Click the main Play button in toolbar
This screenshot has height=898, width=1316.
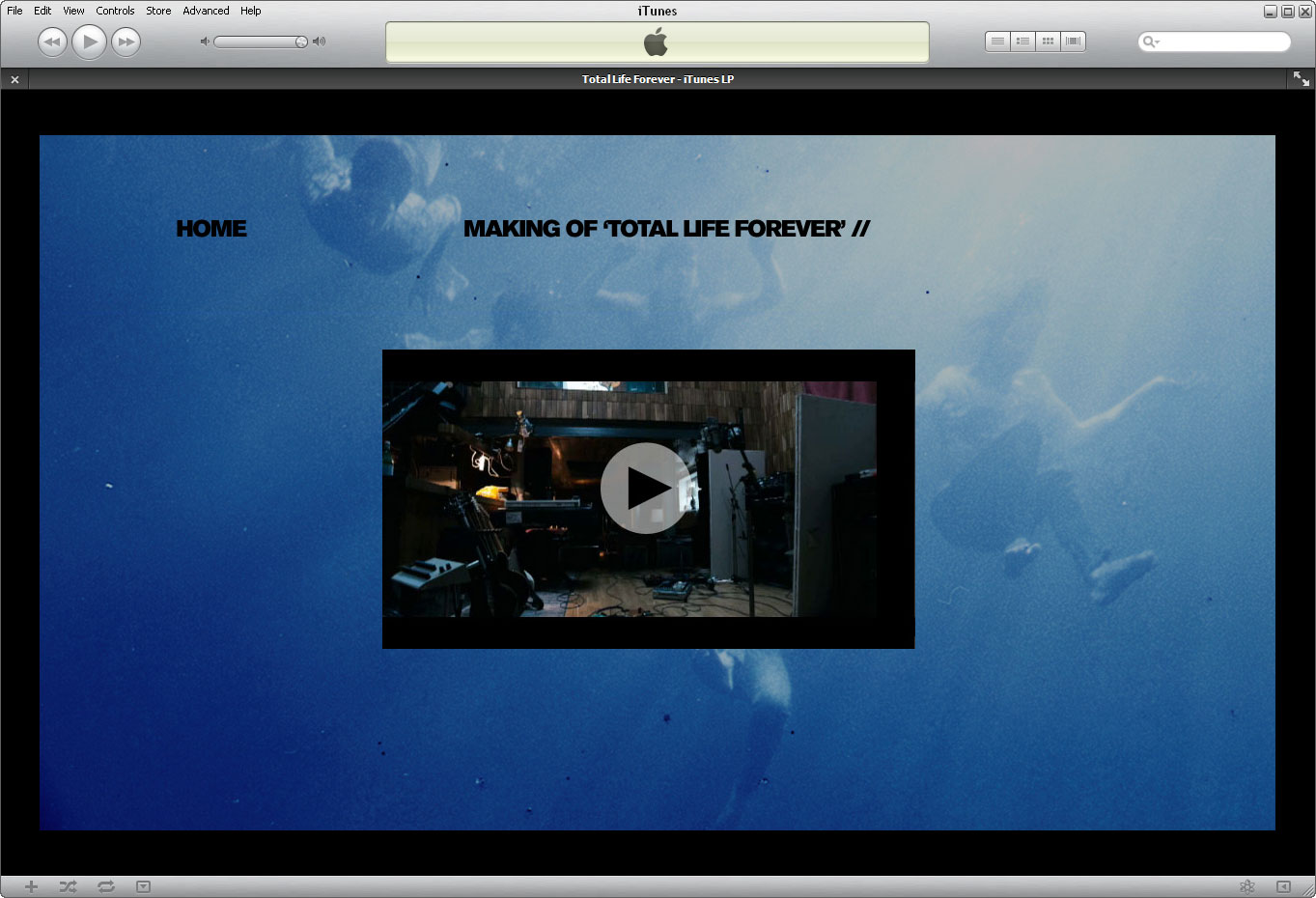click(x=89, y=42)
